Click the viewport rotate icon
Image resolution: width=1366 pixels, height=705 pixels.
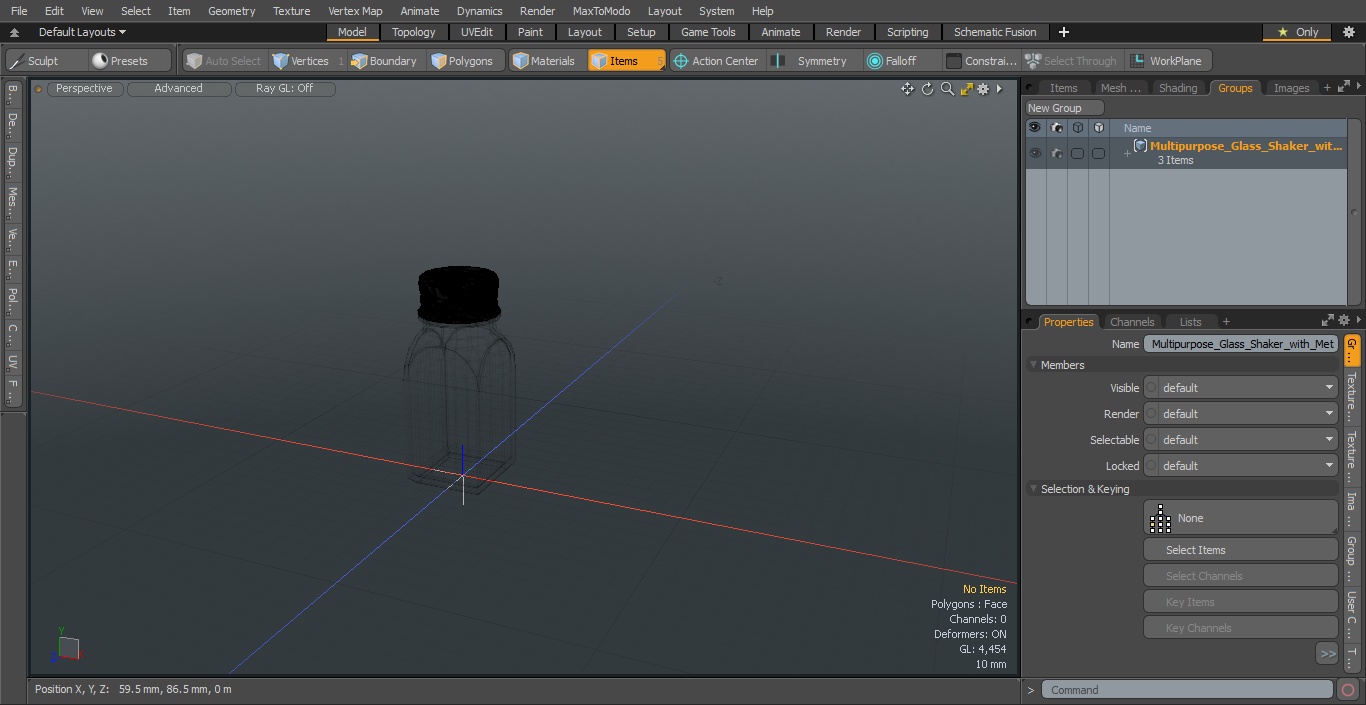(927, 89)
